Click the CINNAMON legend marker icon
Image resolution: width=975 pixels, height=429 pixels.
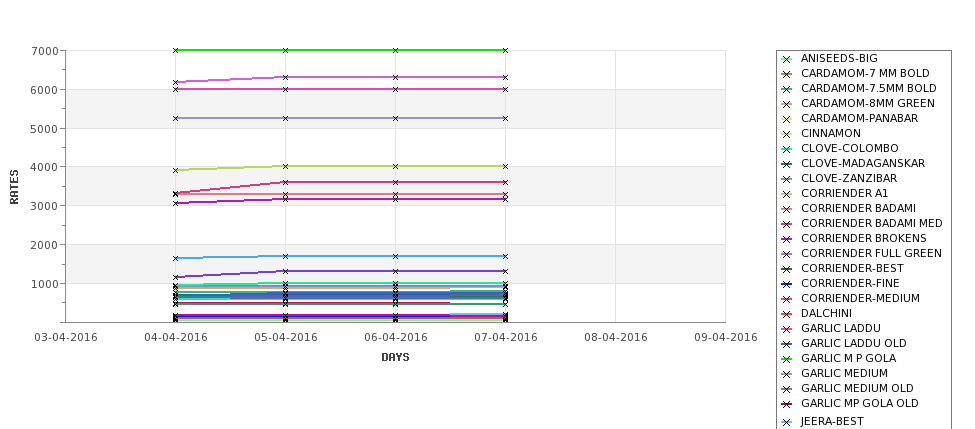coord(787,134)
